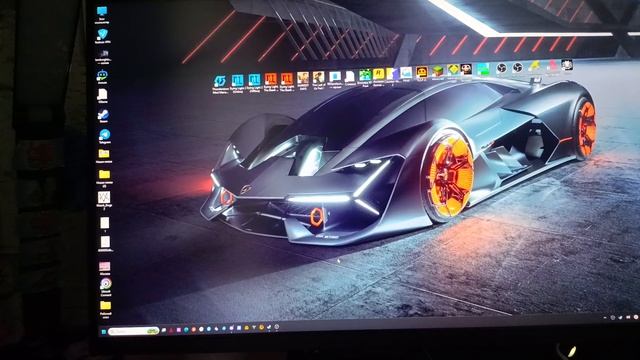Launch the green Minecraft creeper icon
The height and width of the screenshot is (360, 640).
coord(365,75)
